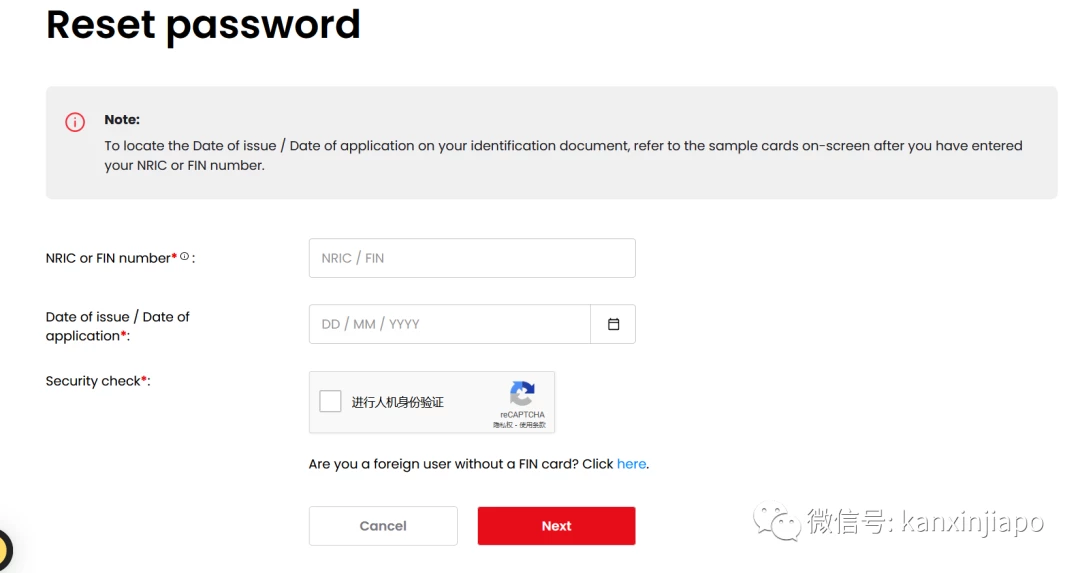Screen dimensions: 1080x573
Task: Click the Cancel button
Action: click(x=383, y=526)
